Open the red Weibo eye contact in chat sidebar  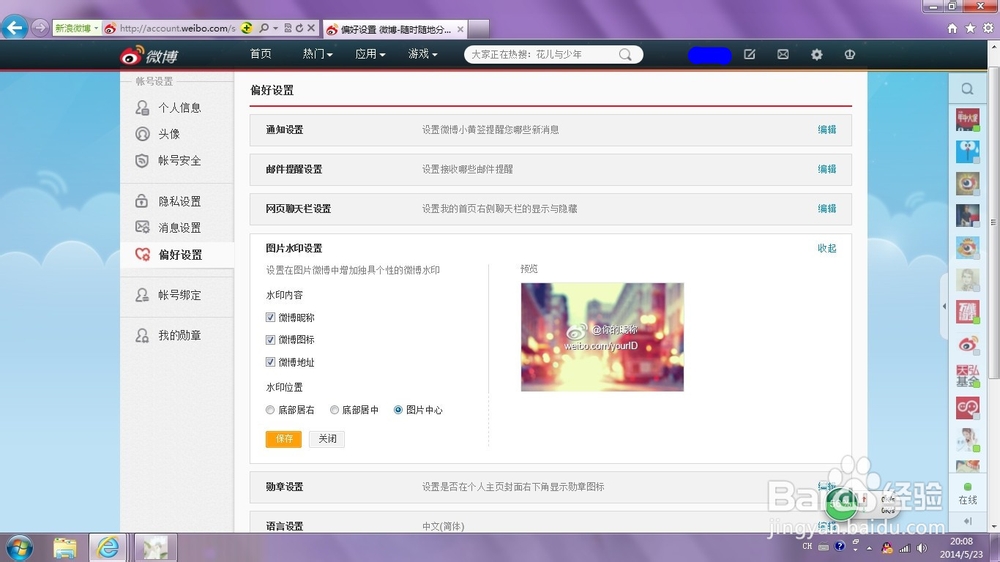point(967,344)
